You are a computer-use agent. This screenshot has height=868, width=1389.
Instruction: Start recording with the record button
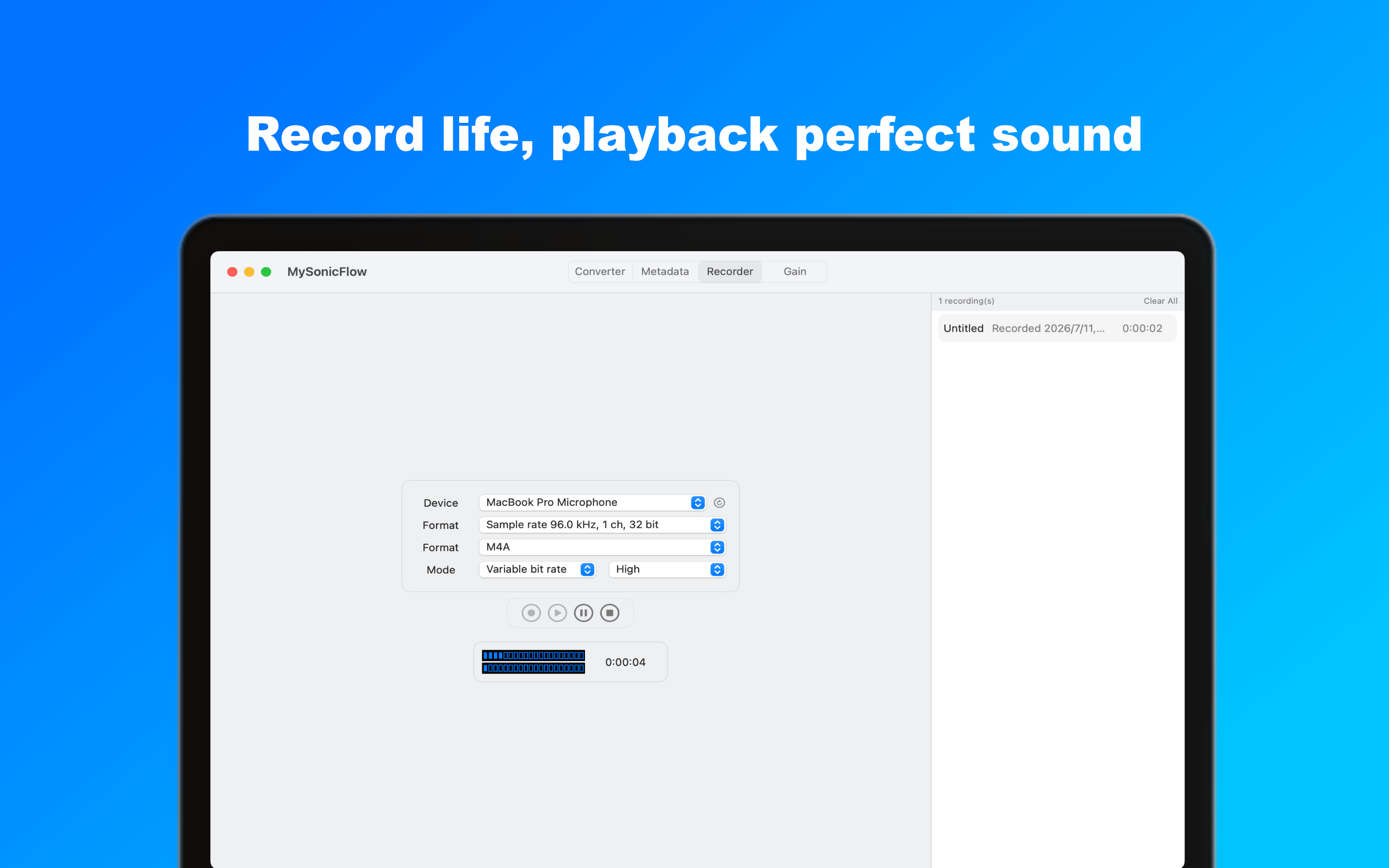[x=531, y=613]
